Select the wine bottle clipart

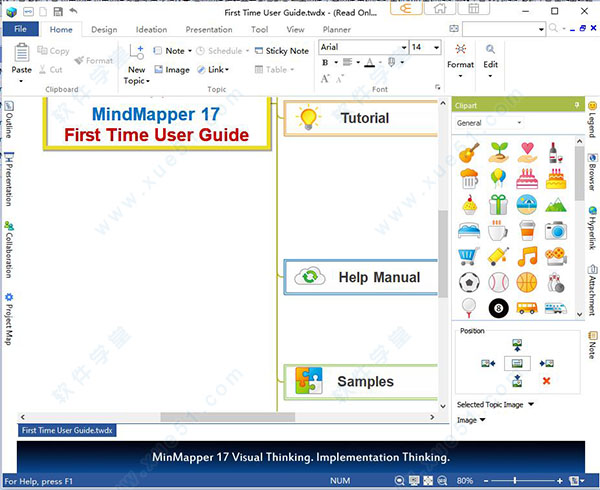[x=556, y=152]
